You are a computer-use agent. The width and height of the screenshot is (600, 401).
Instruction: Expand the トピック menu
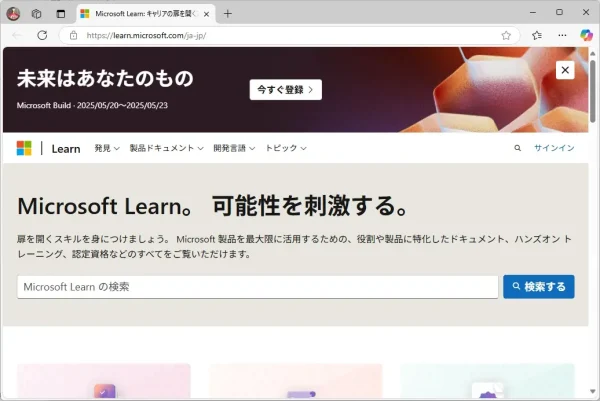point(286,148)
